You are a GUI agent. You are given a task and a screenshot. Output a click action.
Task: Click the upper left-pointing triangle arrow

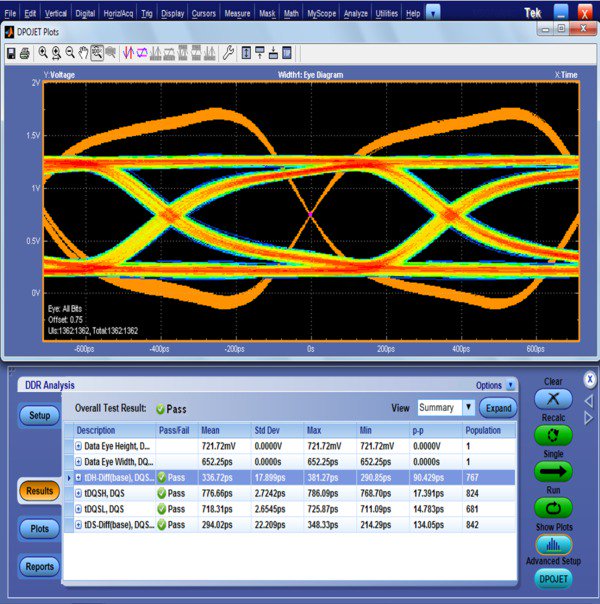(x=589, y=401)
